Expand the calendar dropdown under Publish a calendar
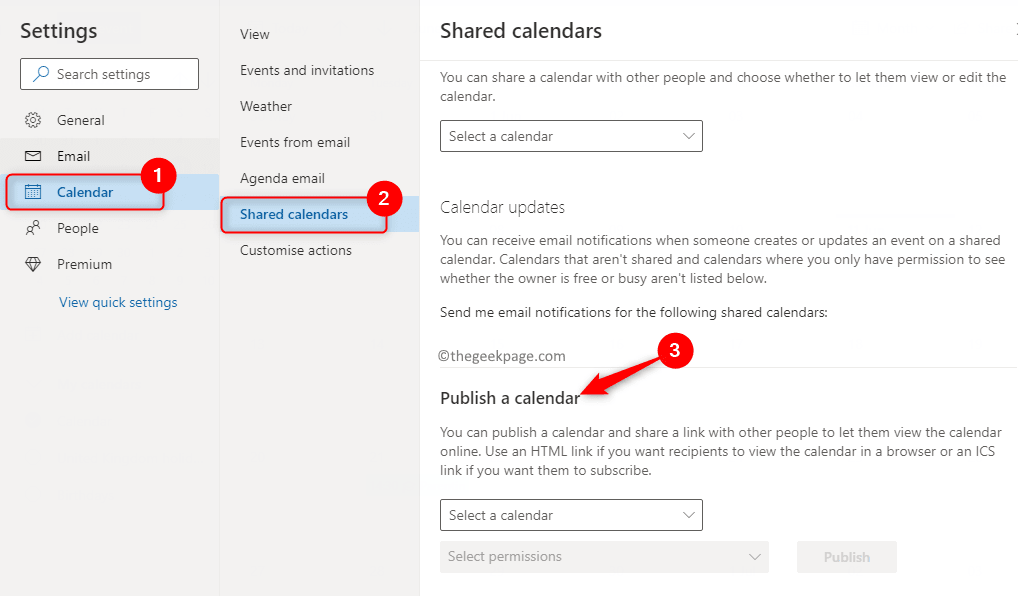 click(x=571, y=515)
